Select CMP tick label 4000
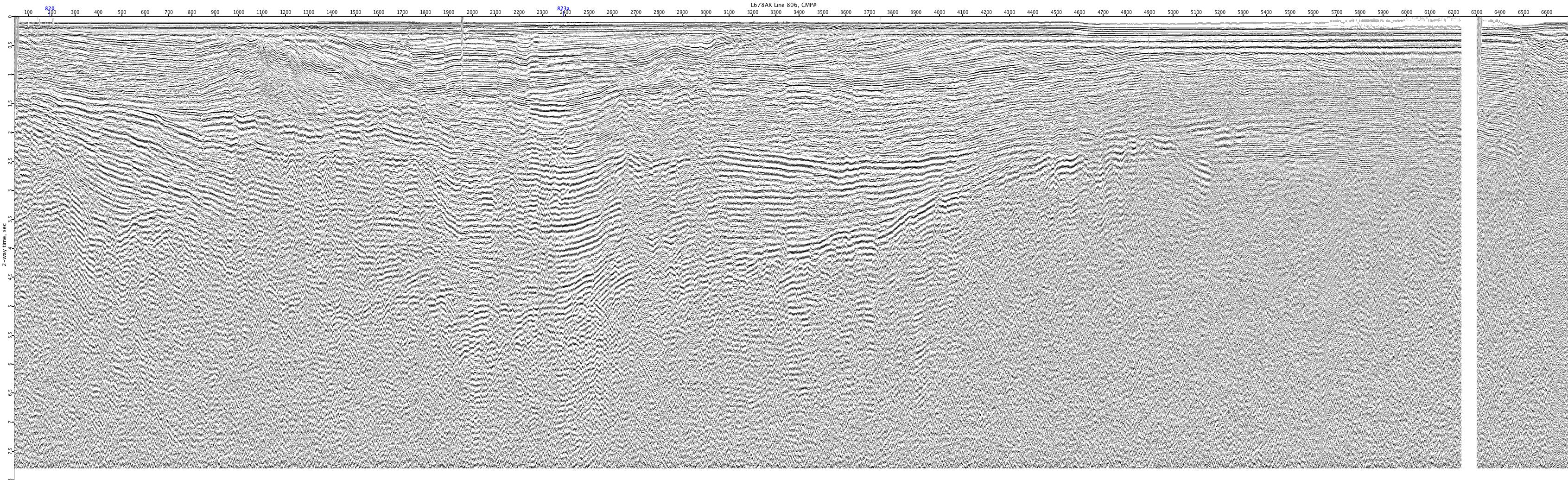This screenshot has width=1568, height=480. 939,13
